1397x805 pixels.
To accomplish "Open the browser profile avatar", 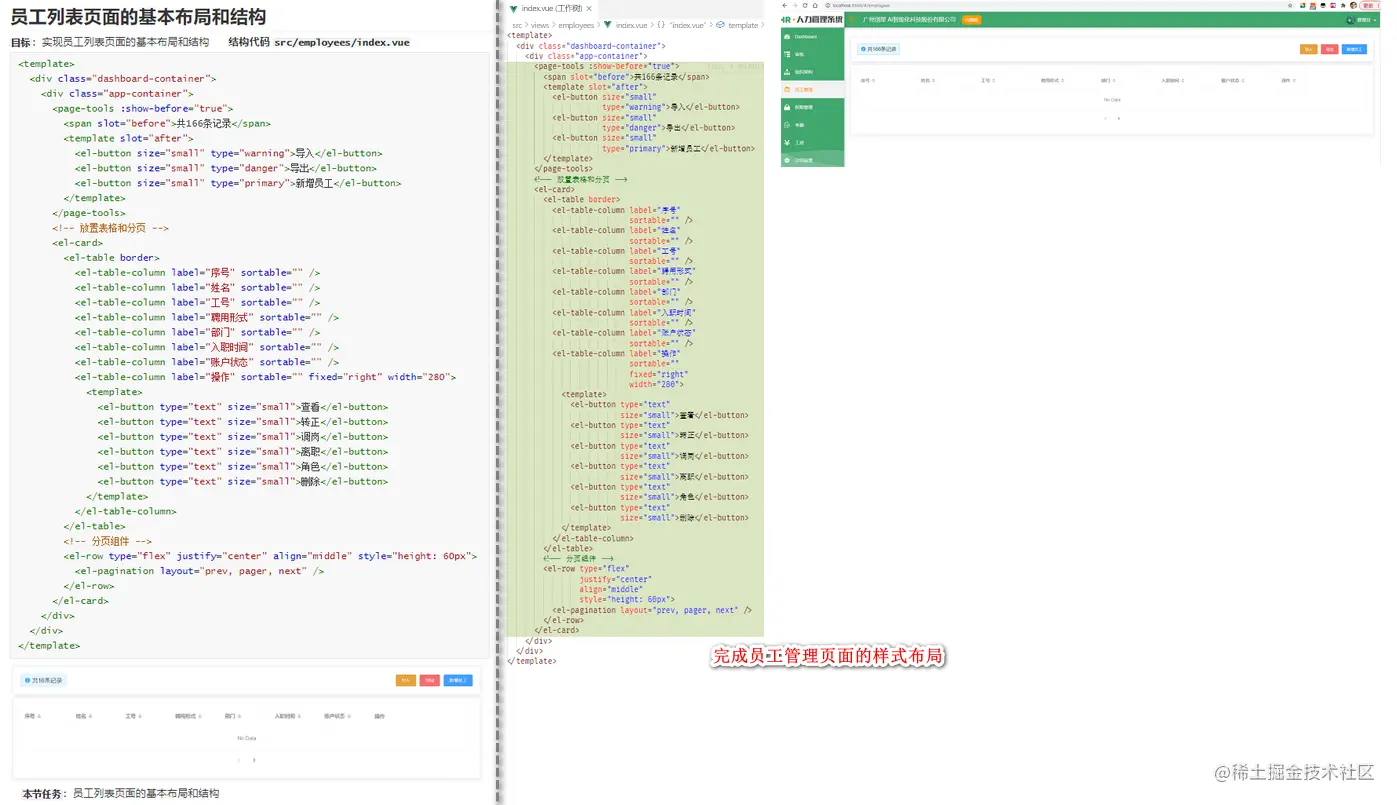I will pyautogui.click(x=1353, y=5).
